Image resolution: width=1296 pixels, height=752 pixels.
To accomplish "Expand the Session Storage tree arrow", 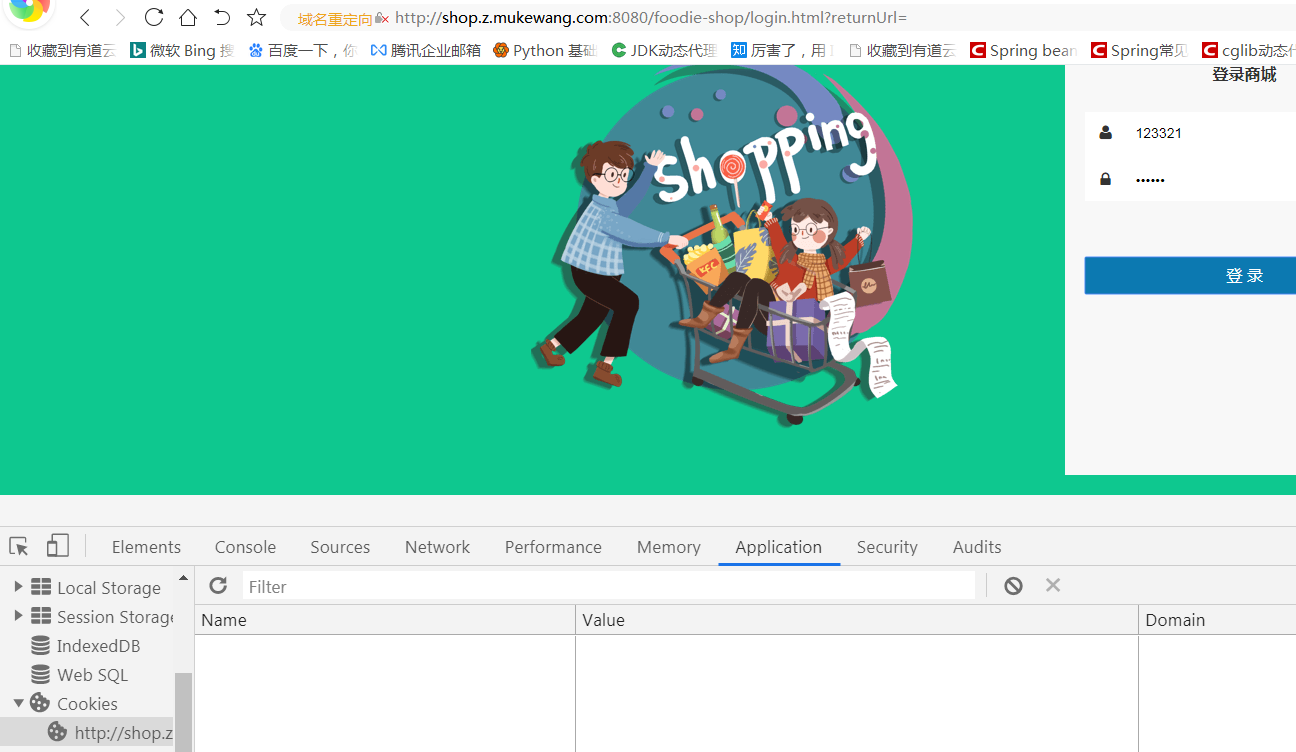I will pos(18,615).
